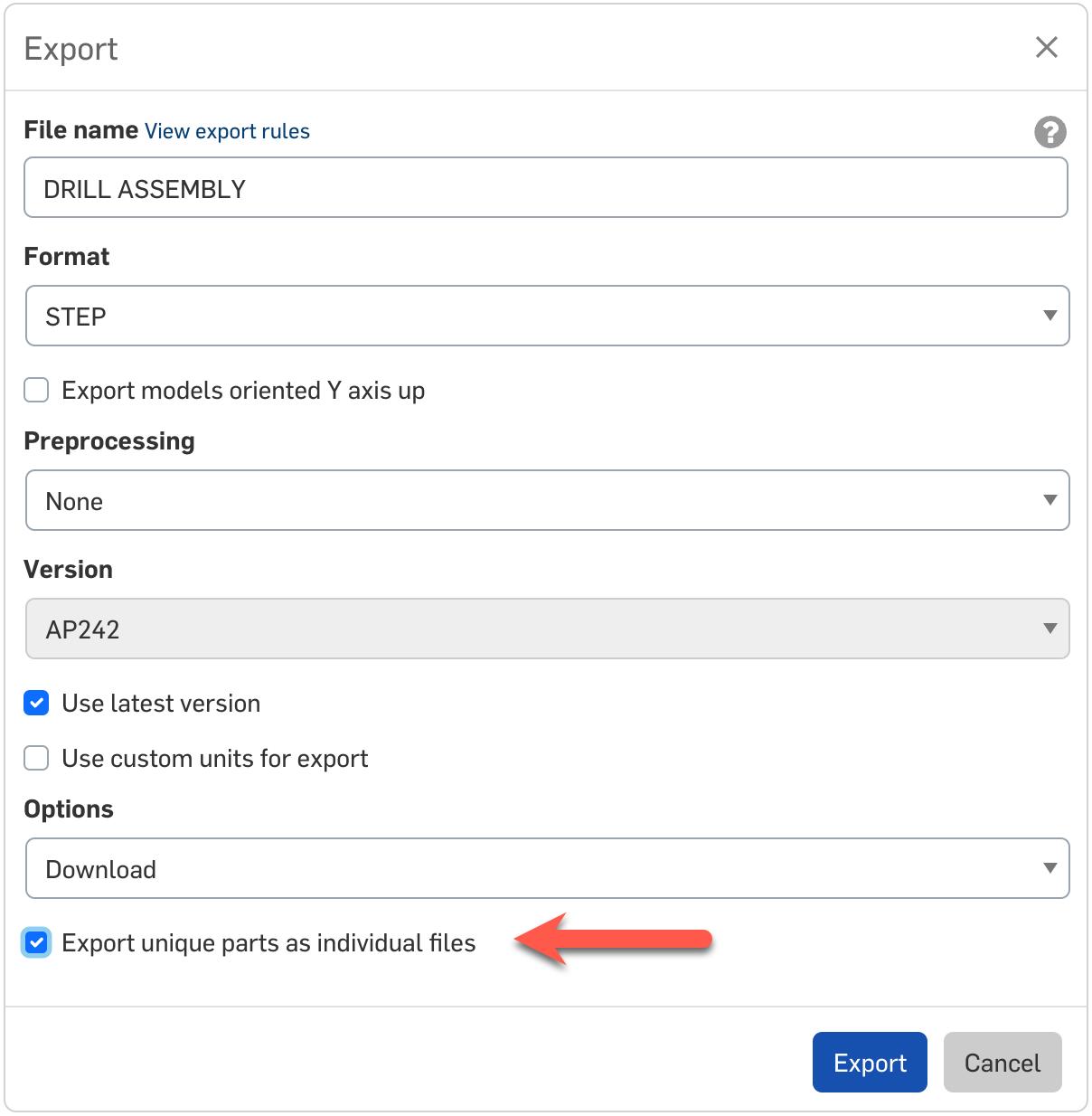
Task: Disable Export unique parts as individual files checkbox
Action: pos(36,943)
